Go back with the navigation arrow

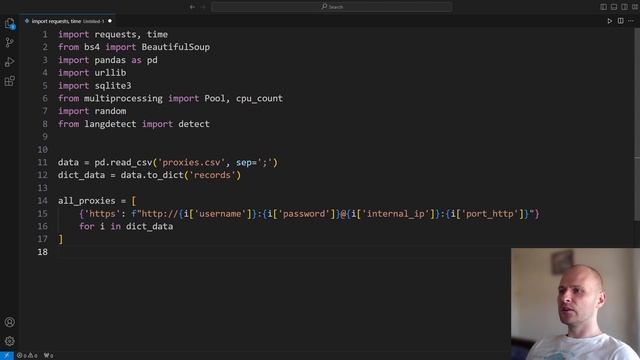pyautogui.click(x=192, y=7)
